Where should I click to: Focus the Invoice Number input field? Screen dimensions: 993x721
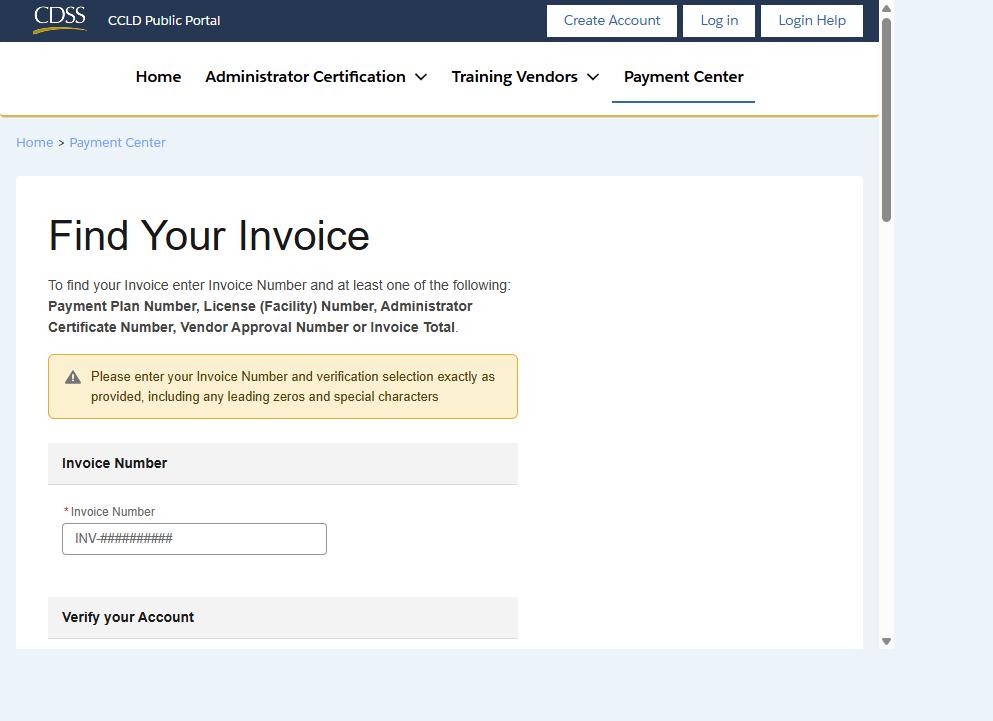[194, 539]
